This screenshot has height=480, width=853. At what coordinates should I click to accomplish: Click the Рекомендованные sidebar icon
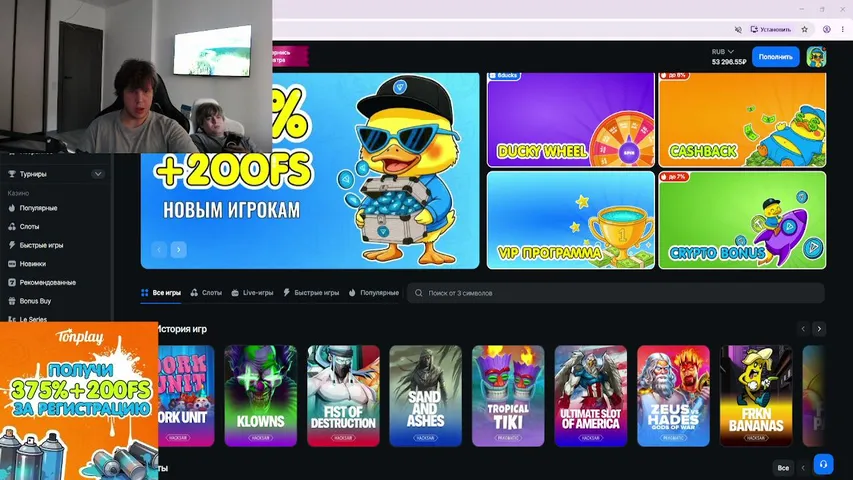click(12, 282)
